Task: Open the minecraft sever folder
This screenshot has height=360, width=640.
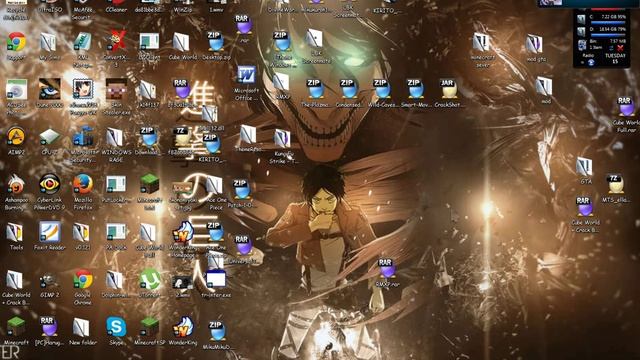Action: [x=482, y=42]
